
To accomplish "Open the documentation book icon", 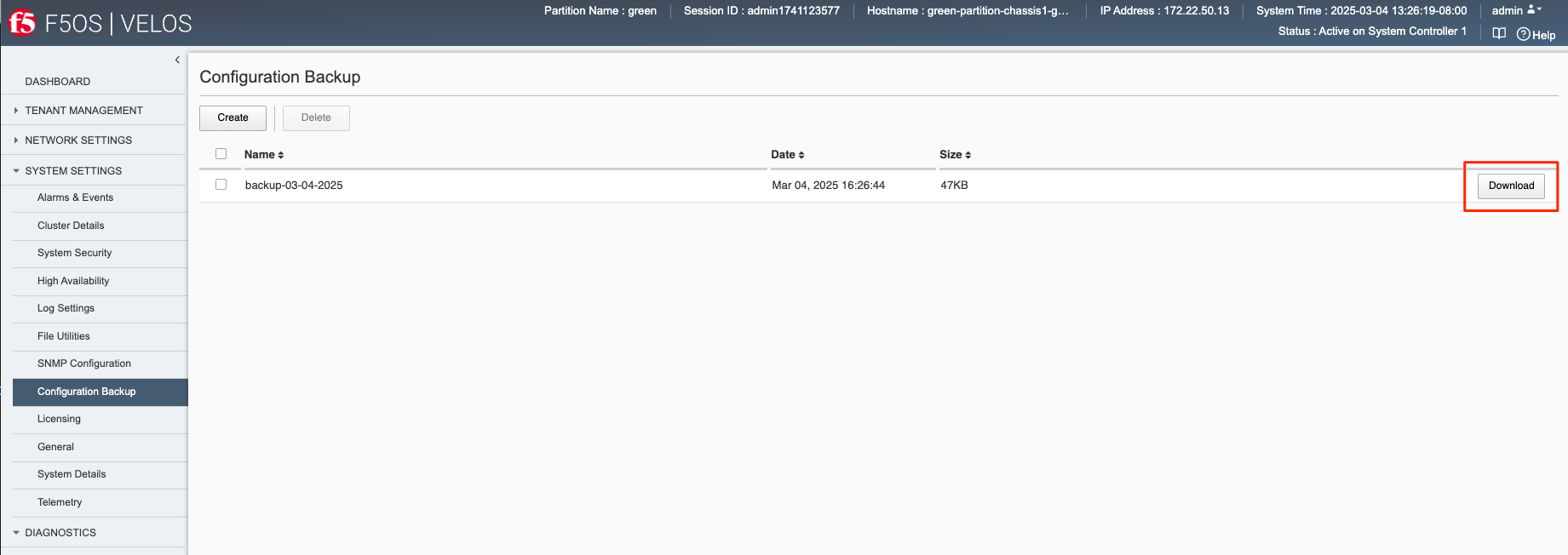I will pos(1499,33).
